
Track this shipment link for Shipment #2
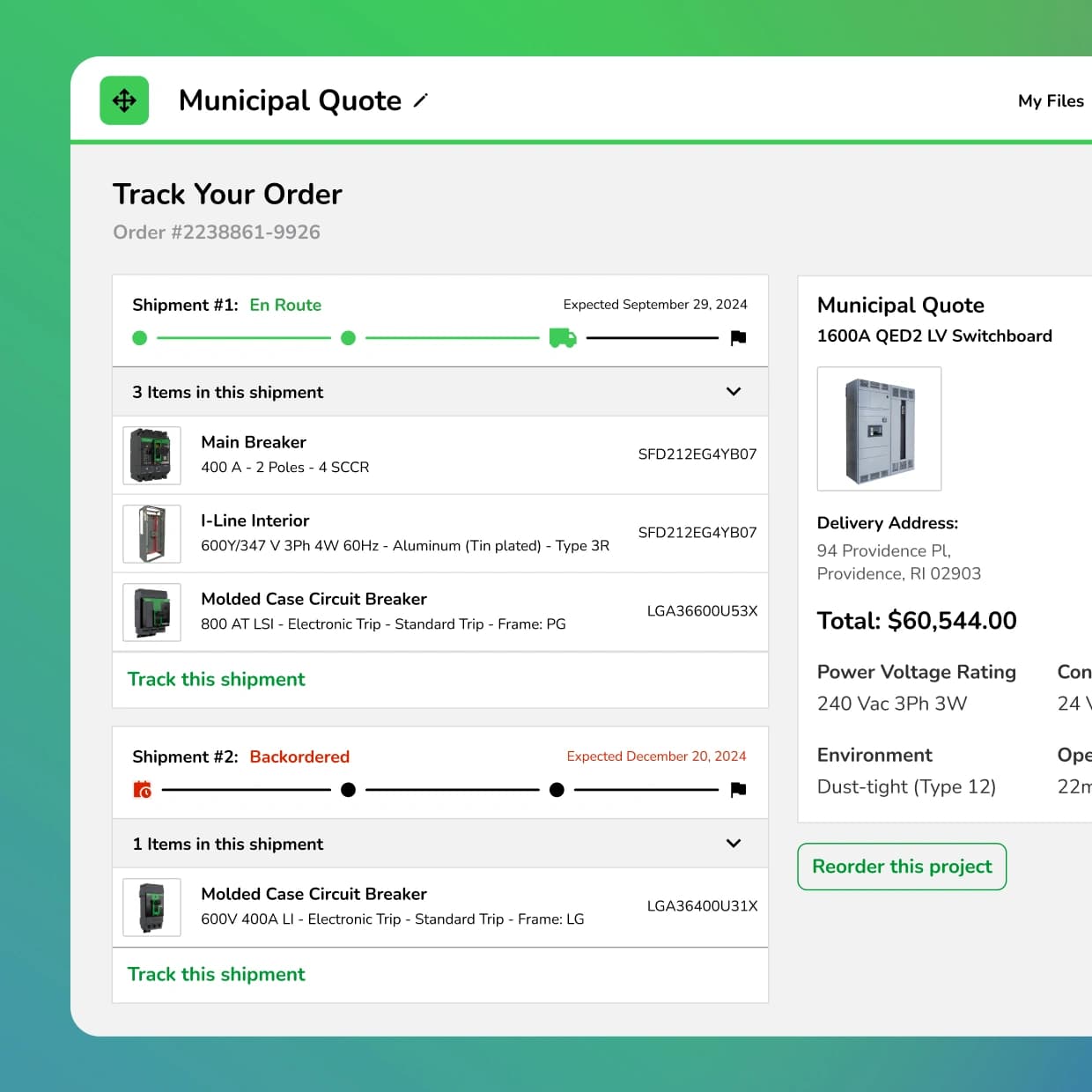pos(216,974)
